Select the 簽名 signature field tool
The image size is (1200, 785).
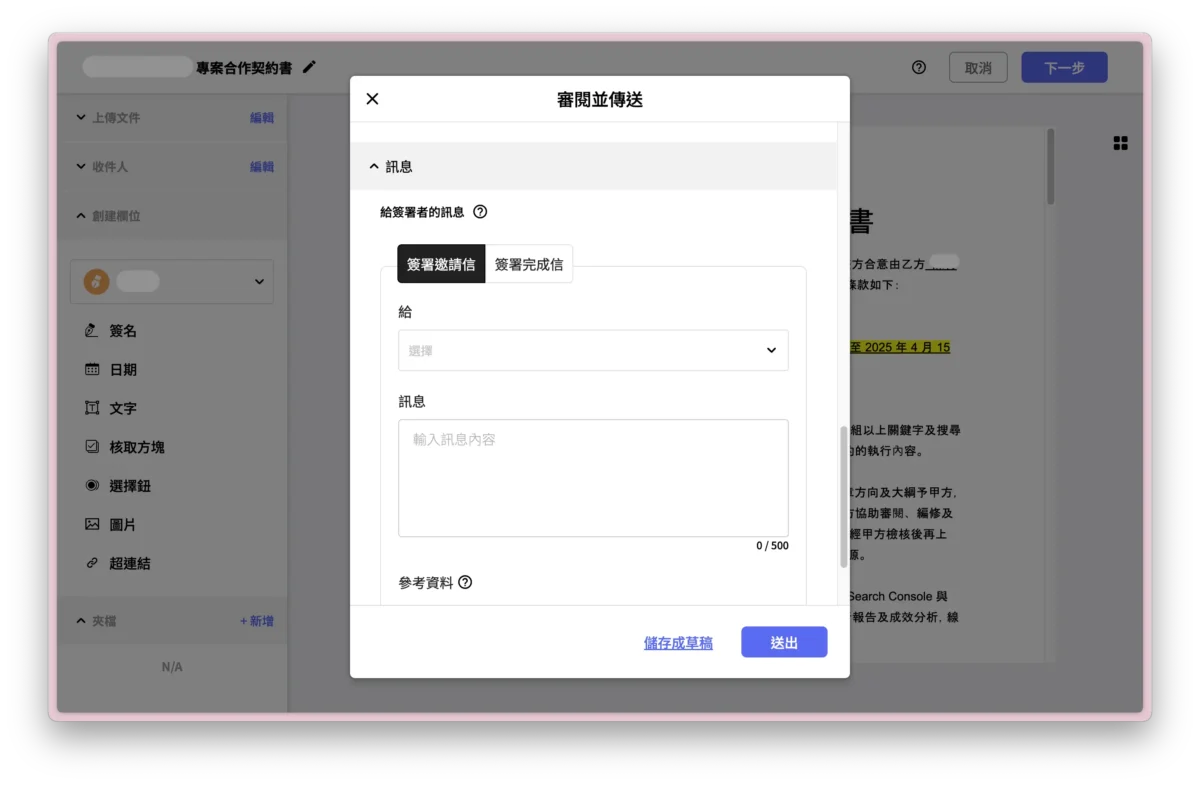point(122,330)
